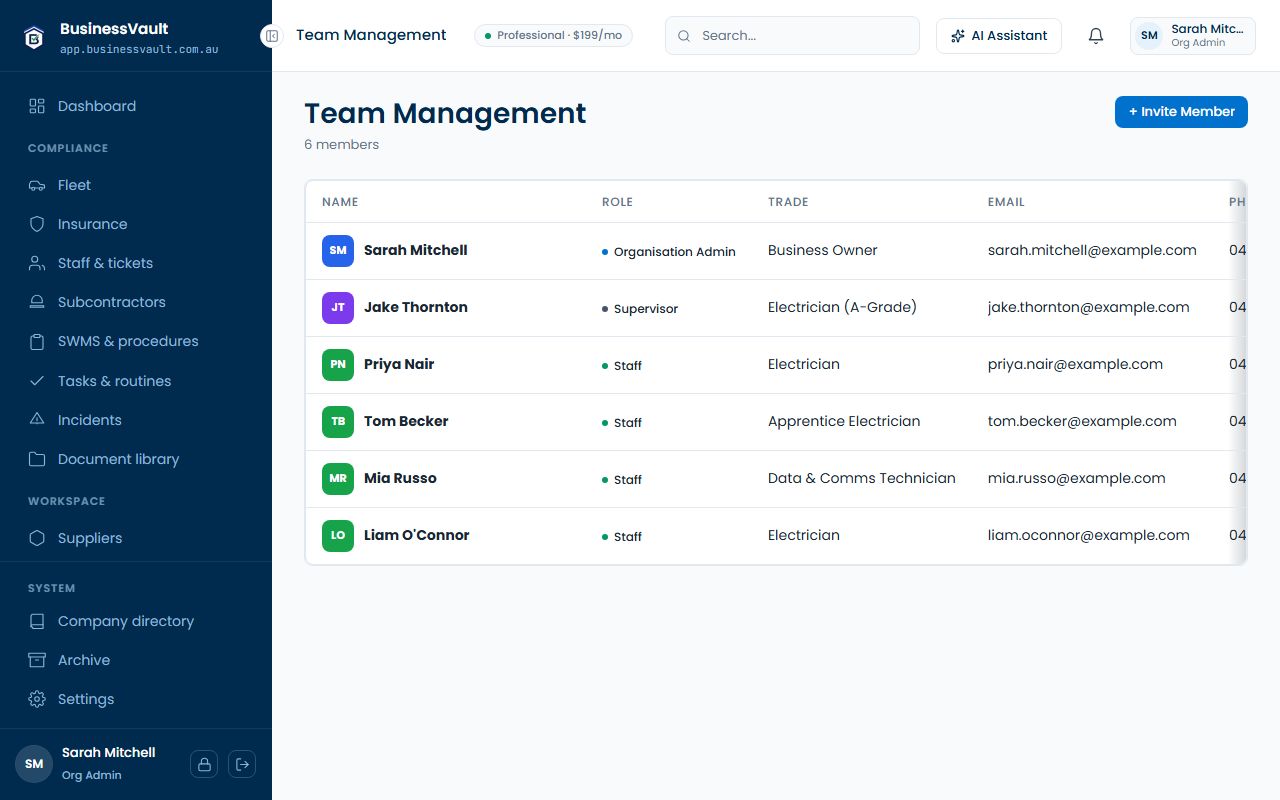Click Liam O'Connor's name
Image resolution: width=1280 pixels, height=800 pixels.
pos(416,535)
